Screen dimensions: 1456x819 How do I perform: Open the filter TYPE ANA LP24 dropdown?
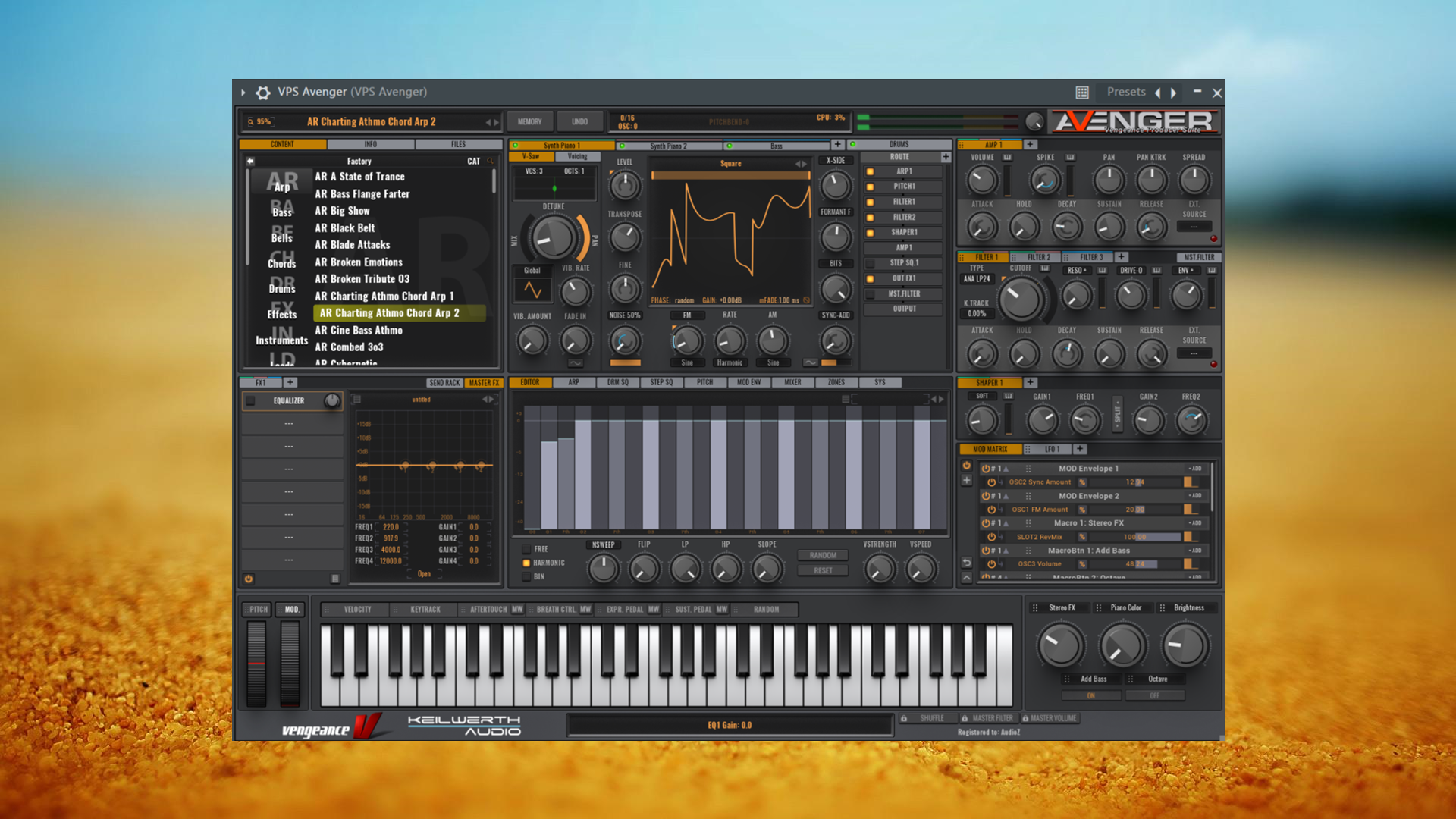pyautogui.click(x=977, y=278)
